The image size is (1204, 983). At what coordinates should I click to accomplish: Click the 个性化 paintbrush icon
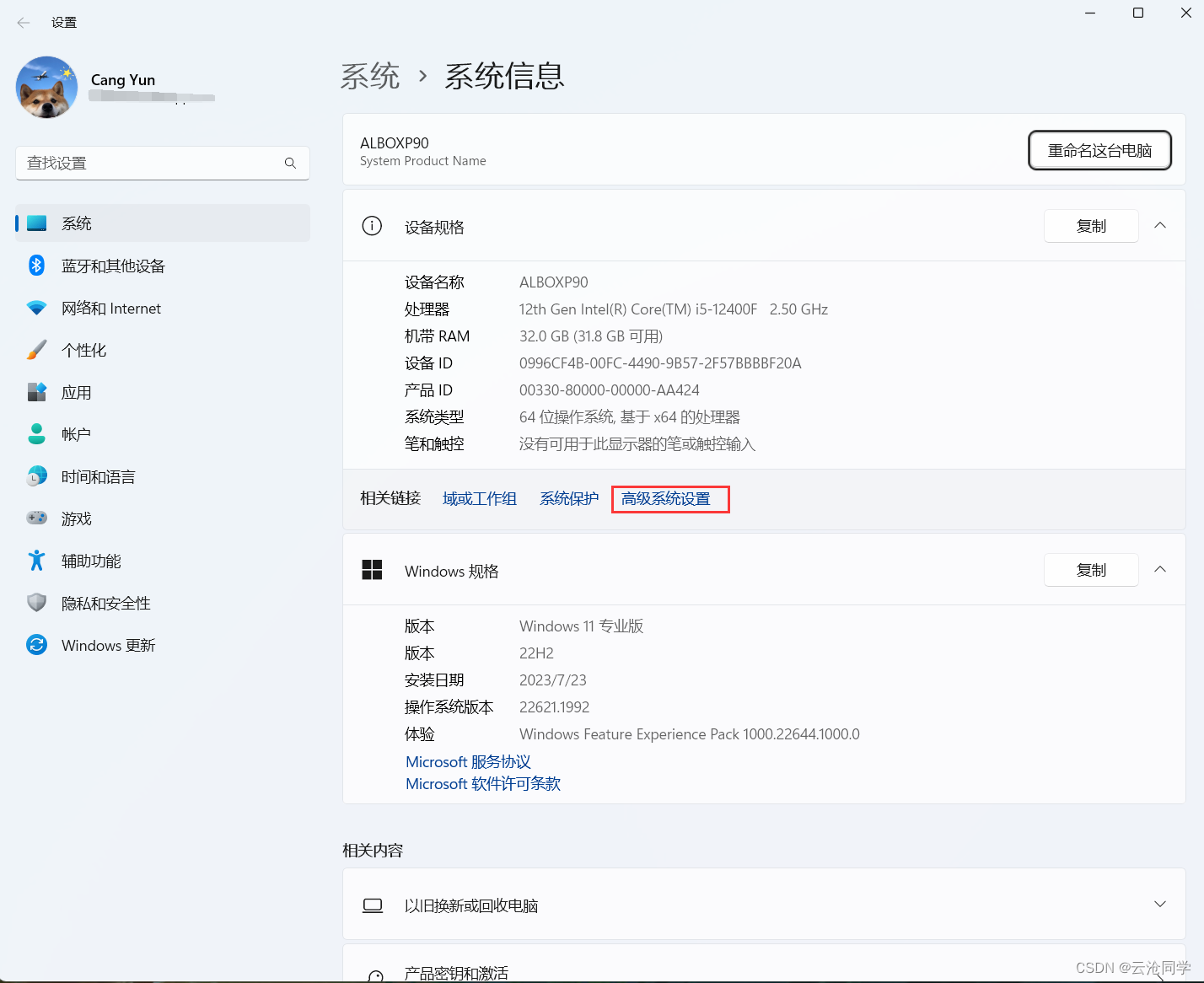pyautogui.click(x=37, y=350)
